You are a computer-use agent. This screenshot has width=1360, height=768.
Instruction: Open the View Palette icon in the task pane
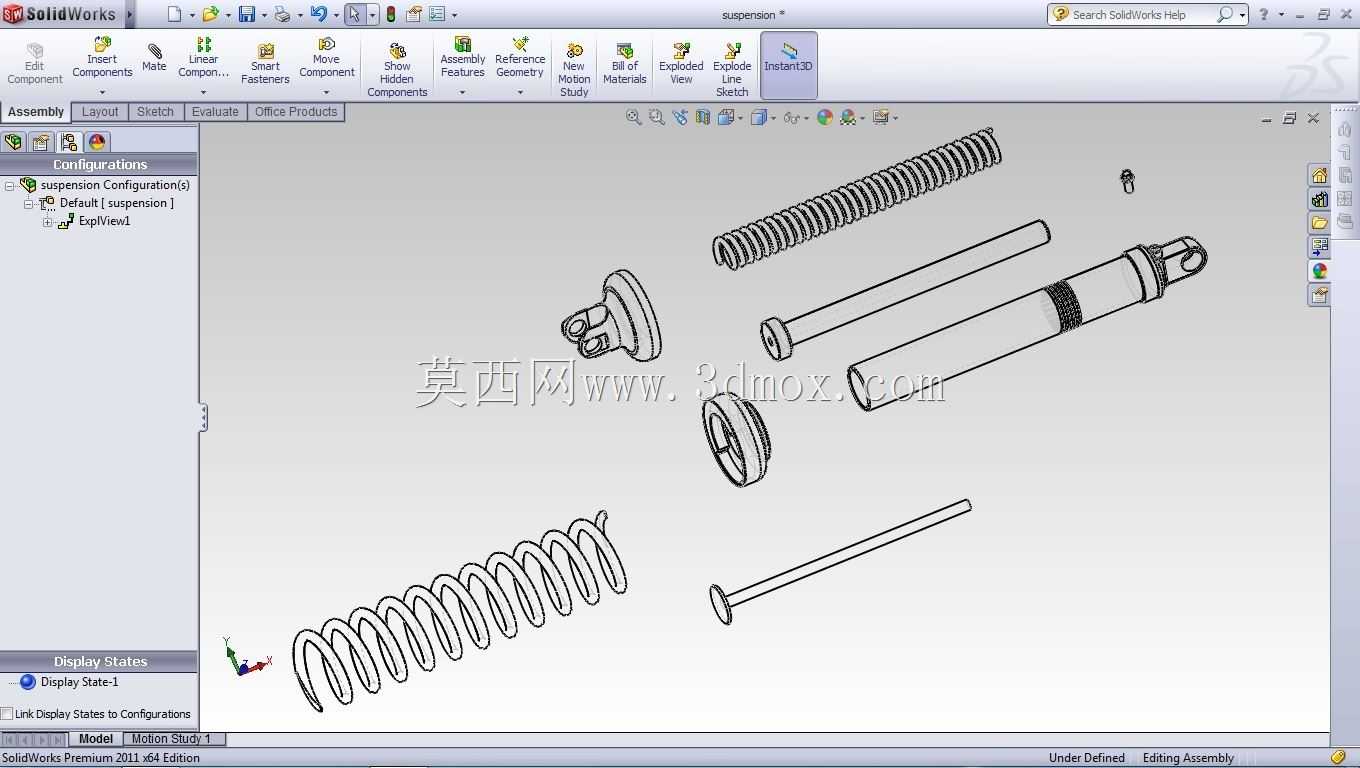pyautogui.click(x=1320, y=246)
